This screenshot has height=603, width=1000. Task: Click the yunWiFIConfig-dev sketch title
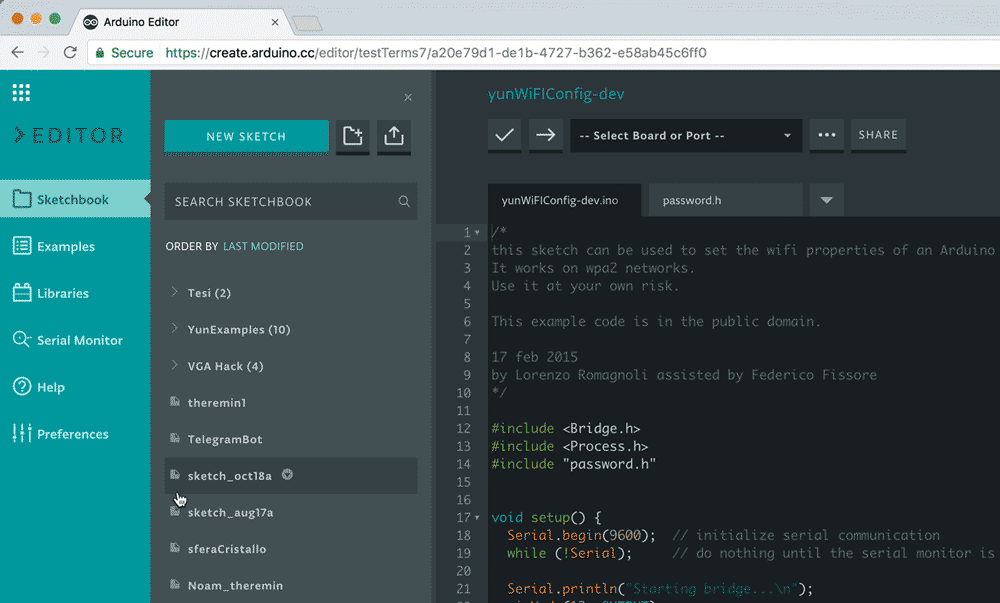coord(556,94)
